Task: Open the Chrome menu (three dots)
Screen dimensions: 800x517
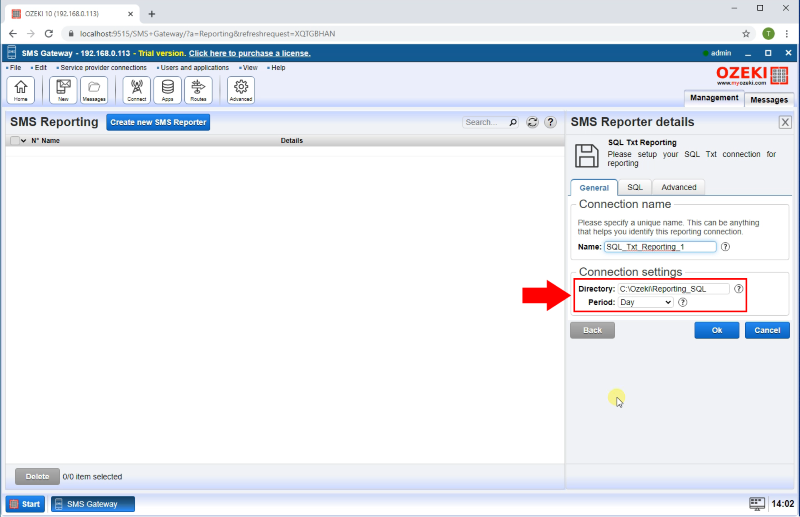Action: pos(786,34)
